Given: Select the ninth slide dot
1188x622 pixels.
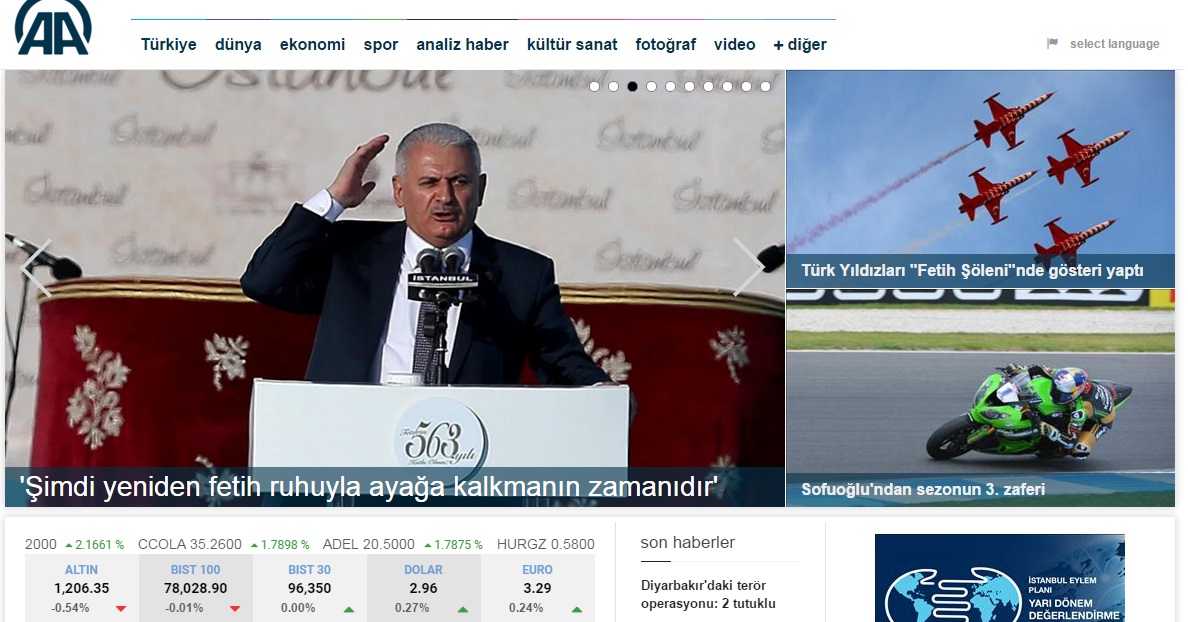Looking at the screenshot, I should (x=746, y=86).
